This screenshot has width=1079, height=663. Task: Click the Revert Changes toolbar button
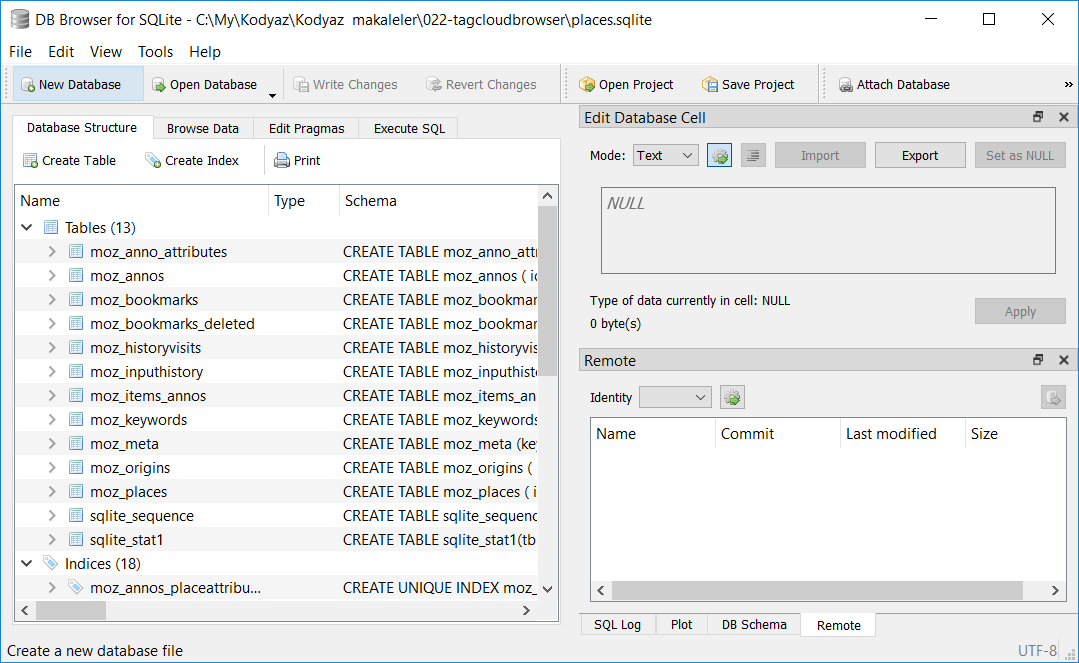pos(481,85)
